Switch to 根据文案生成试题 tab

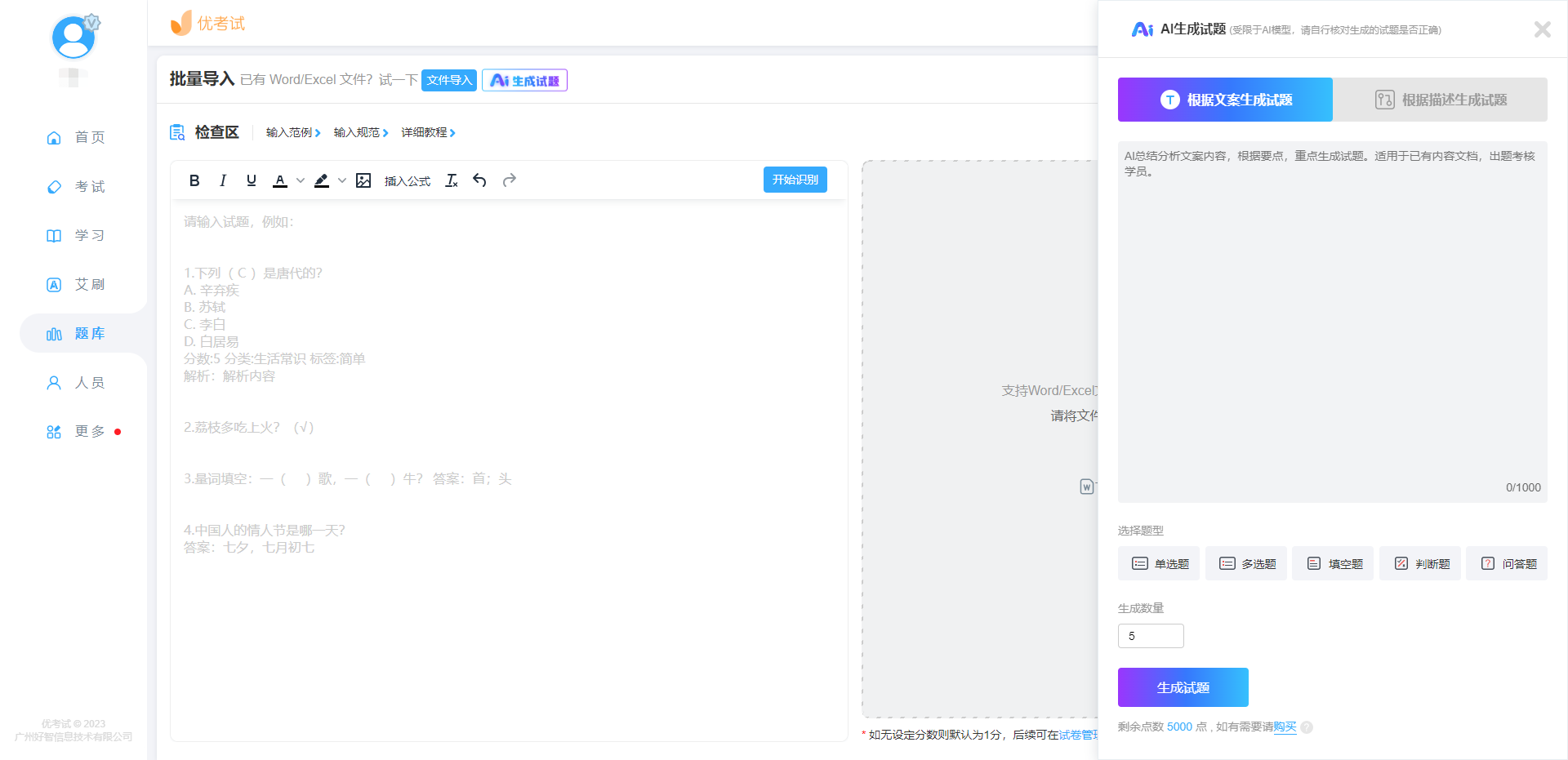point(1225,100)
